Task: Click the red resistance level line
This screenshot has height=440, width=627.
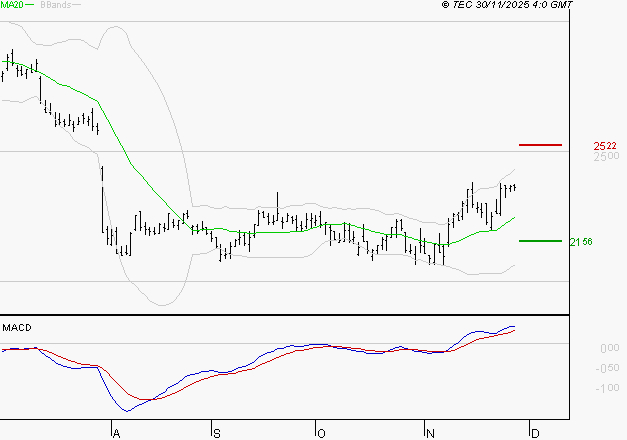Action: (540, 145)
